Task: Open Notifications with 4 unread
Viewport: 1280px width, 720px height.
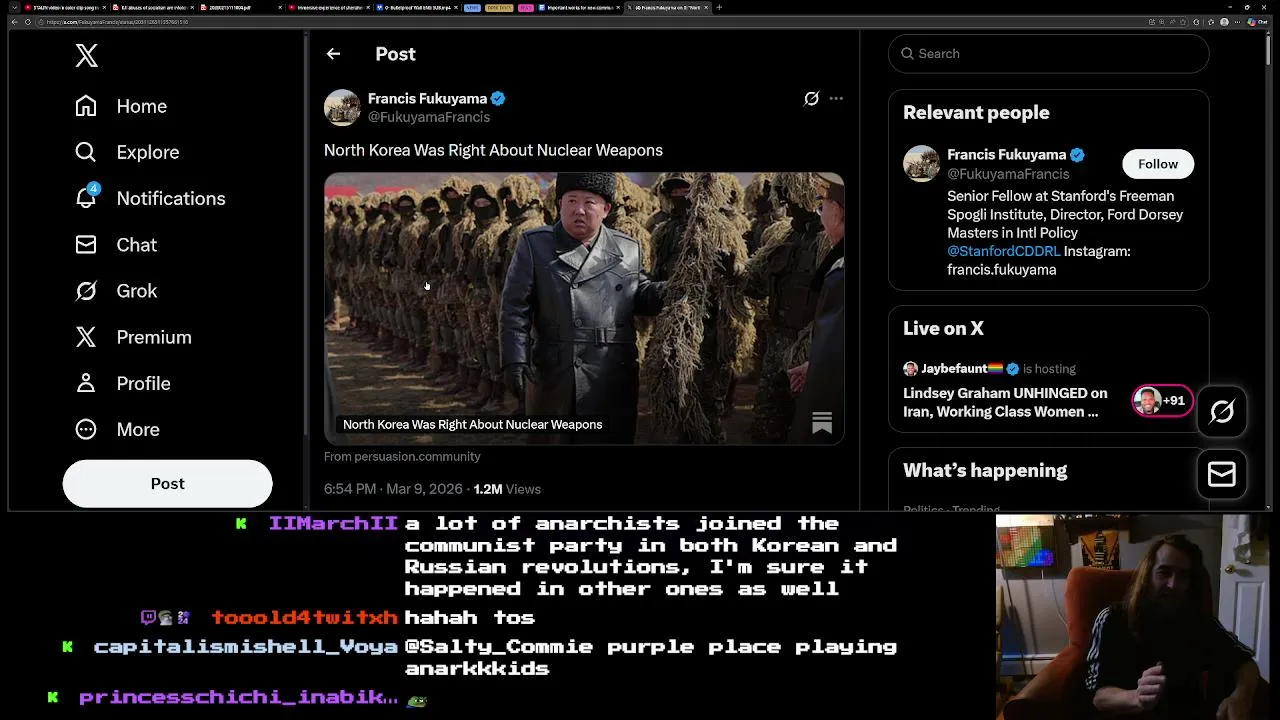Action: pyautogui.click(x=150, y=198)
